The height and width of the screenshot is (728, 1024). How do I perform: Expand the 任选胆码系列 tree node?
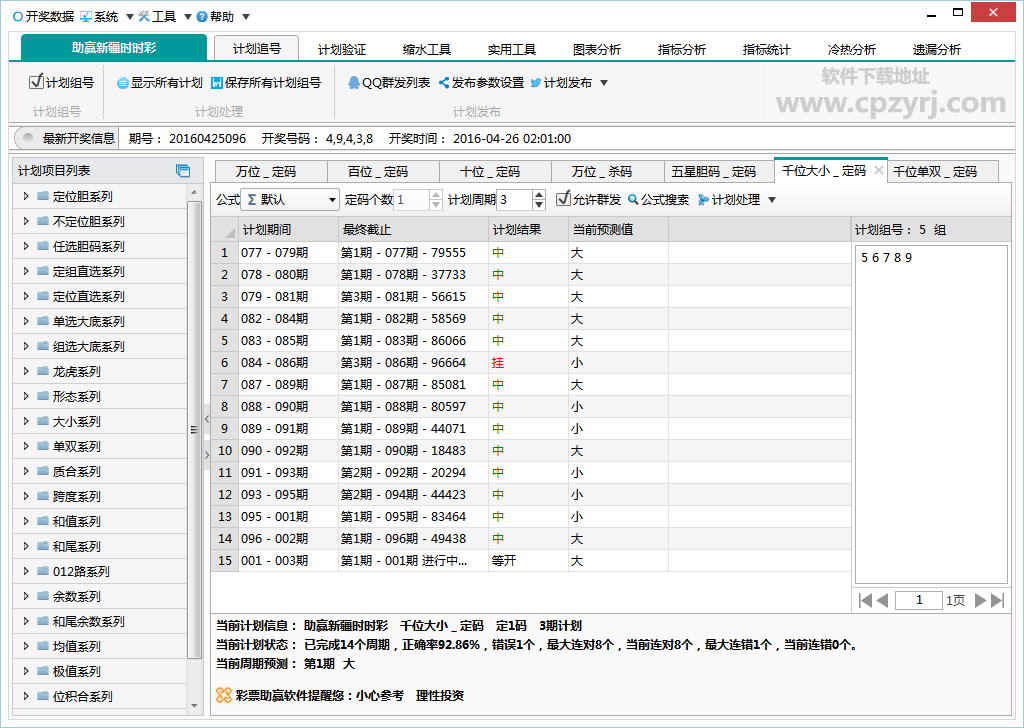(26, 246)
